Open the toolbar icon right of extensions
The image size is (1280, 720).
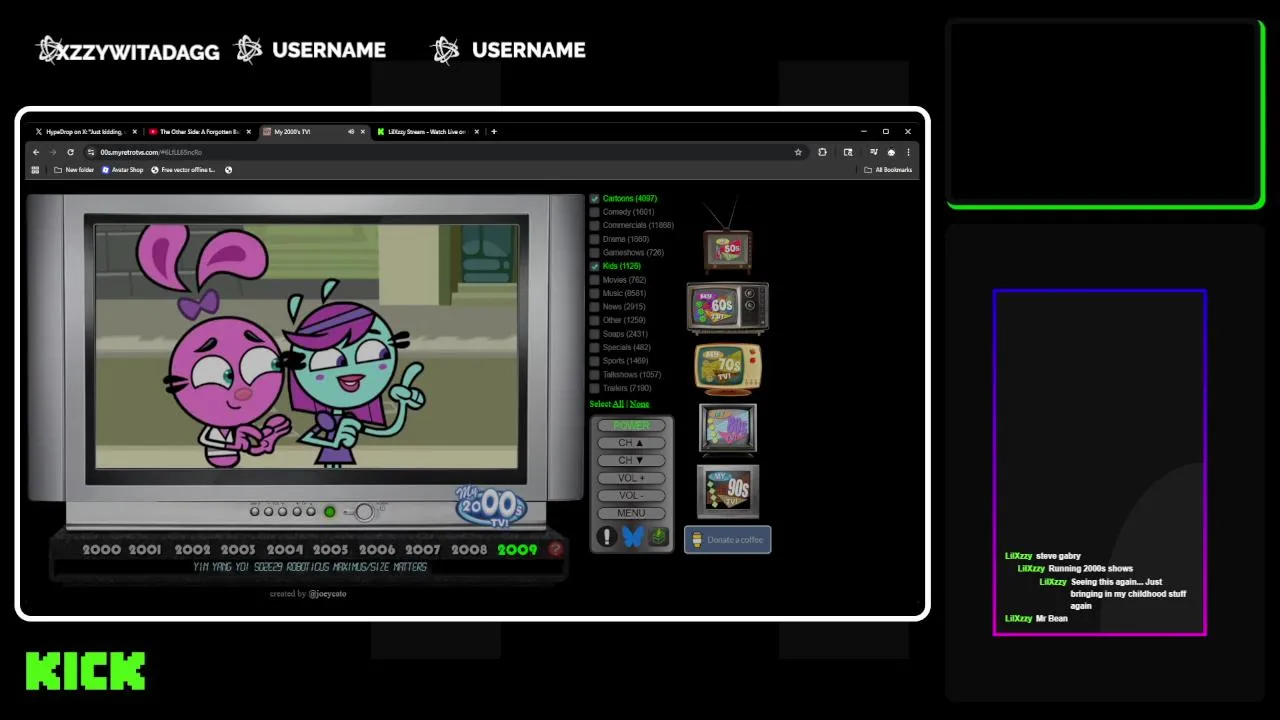[848, 152]
